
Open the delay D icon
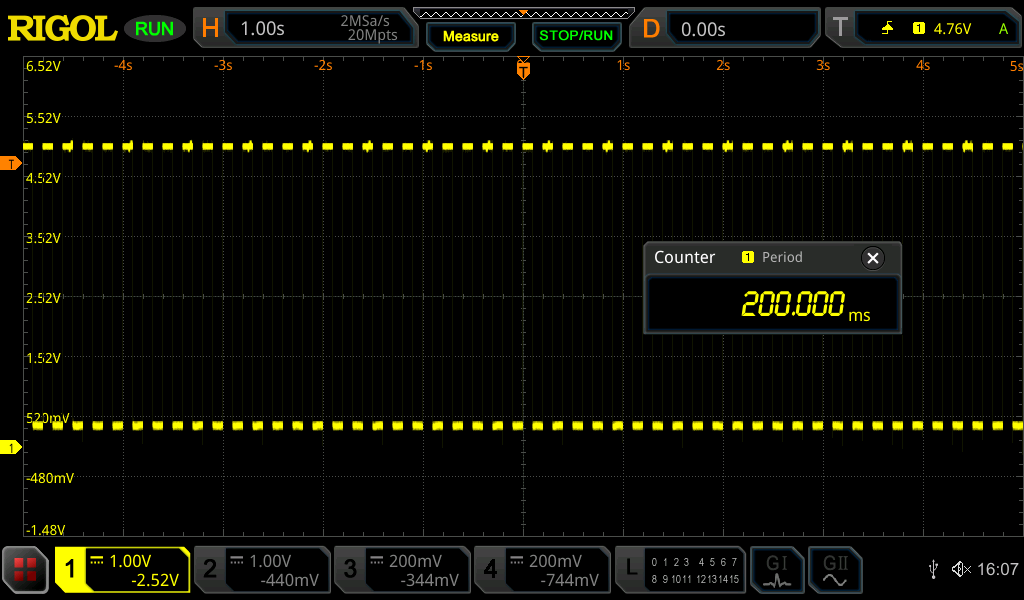(650, 29)
